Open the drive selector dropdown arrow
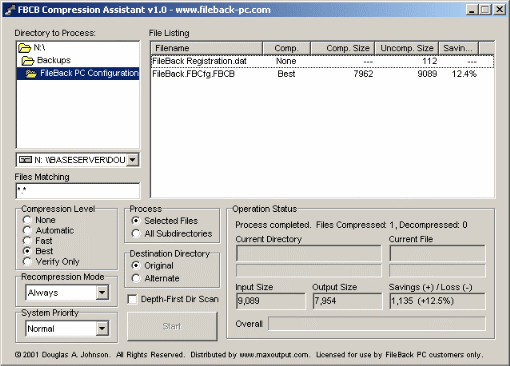Viewport: 510px width, 366px height. point(133,160)
